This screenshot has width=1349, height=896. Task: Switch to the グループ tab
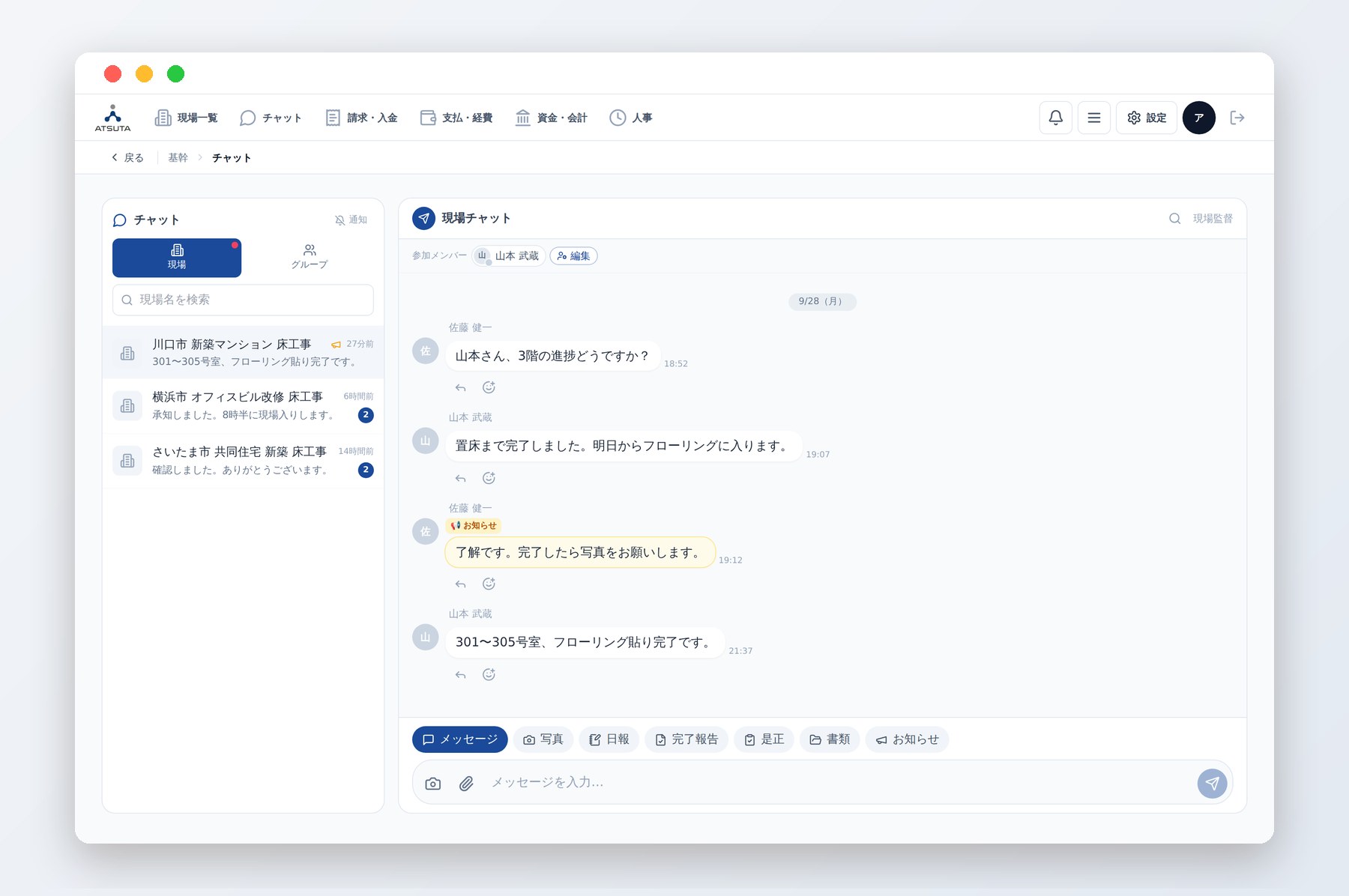point(309,258)
